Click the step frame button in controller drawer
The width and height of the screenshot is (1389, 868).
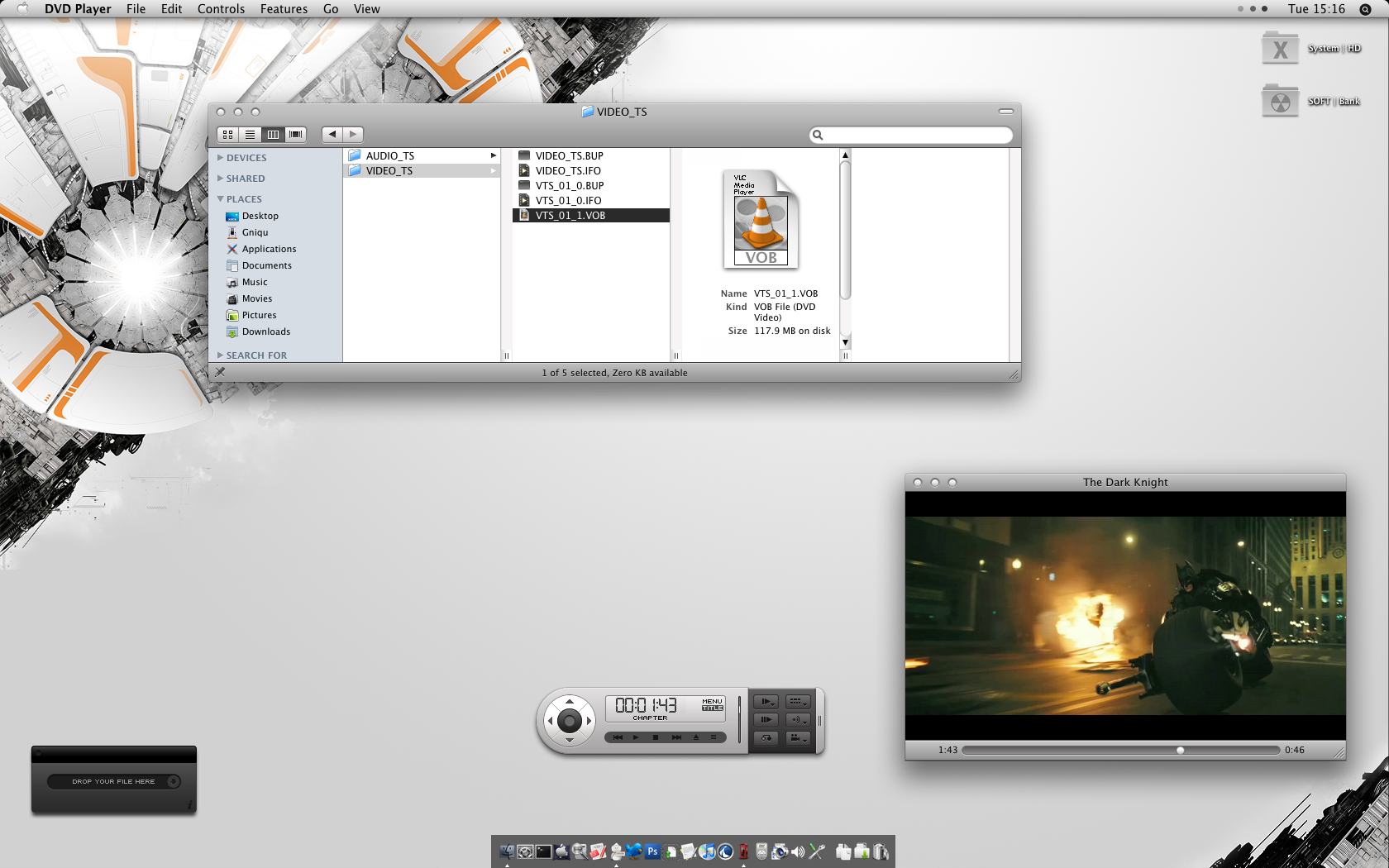pos(766,720)
